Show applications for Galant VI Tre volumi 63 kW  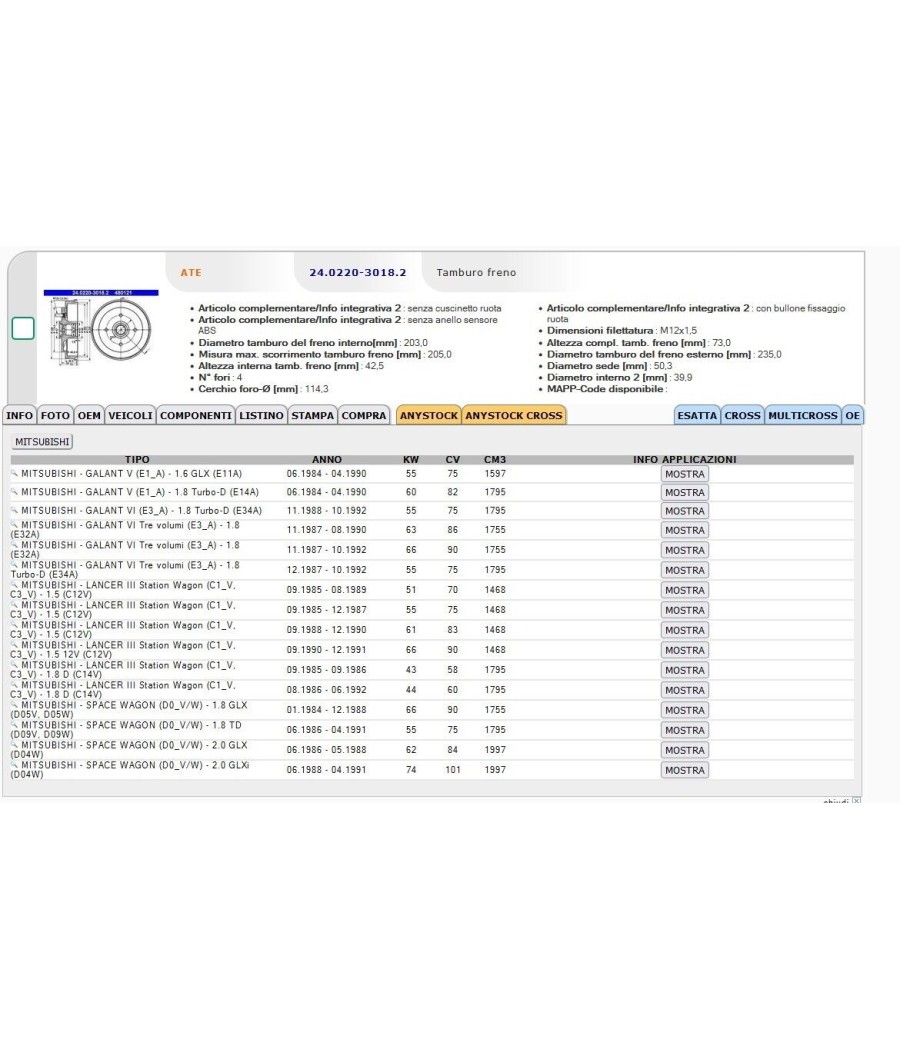click(684, 530)
